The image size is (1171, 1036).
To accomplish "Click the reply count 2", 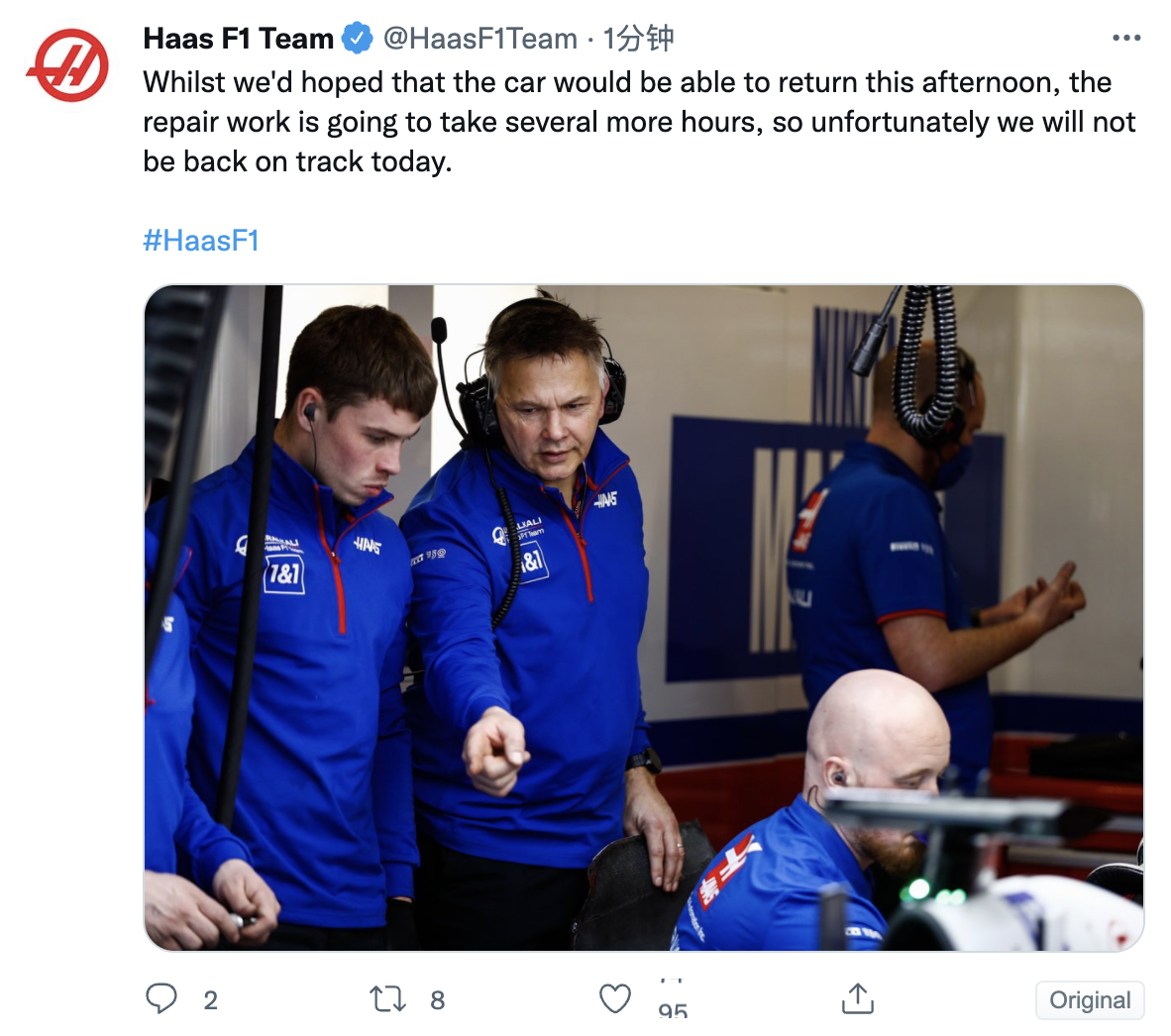I will coord(211,1000).
